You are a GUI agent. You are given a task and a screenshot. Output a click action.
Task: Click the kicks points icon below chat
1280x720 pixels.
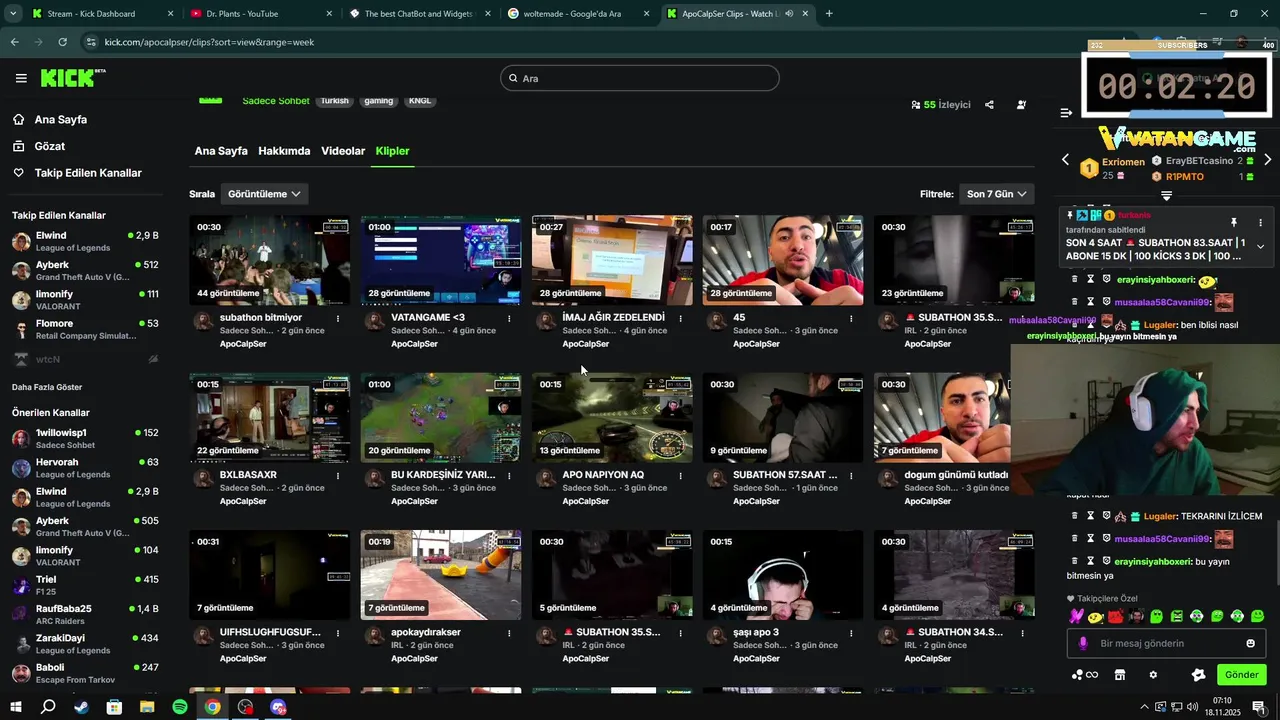tap(1085, 675)
